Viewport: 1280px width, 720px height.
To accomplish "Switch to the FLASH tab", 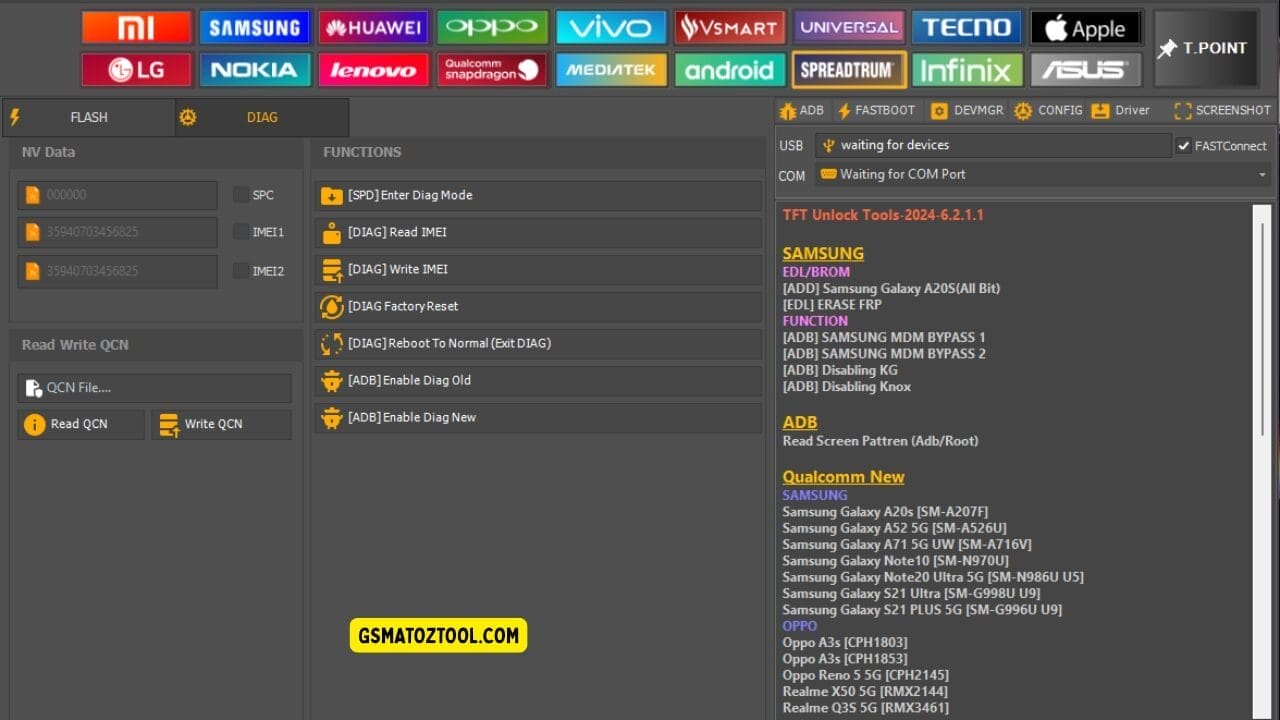I will (x=88, y=117).
